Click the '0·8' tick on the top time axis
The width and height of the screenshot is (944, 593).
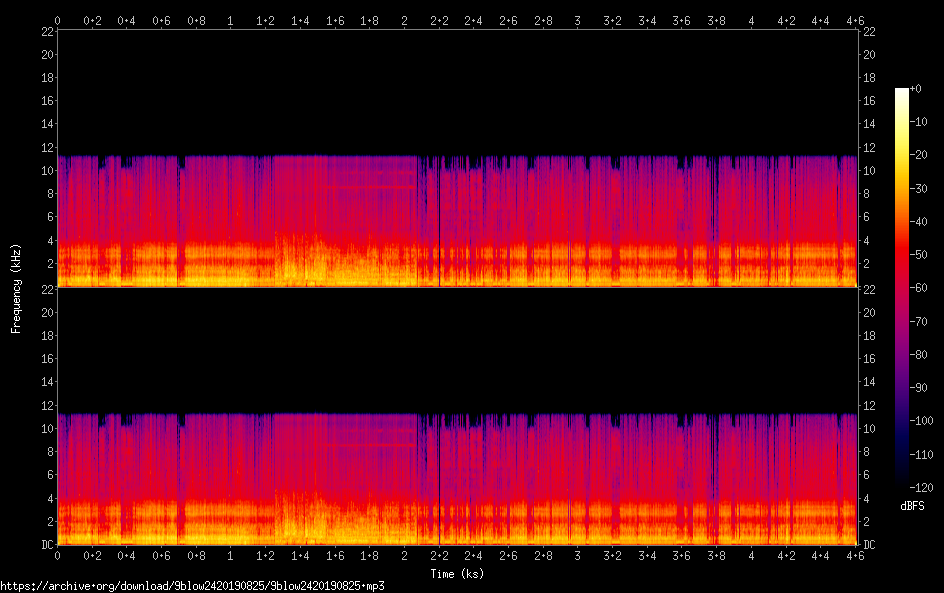[x=196, y=20]
